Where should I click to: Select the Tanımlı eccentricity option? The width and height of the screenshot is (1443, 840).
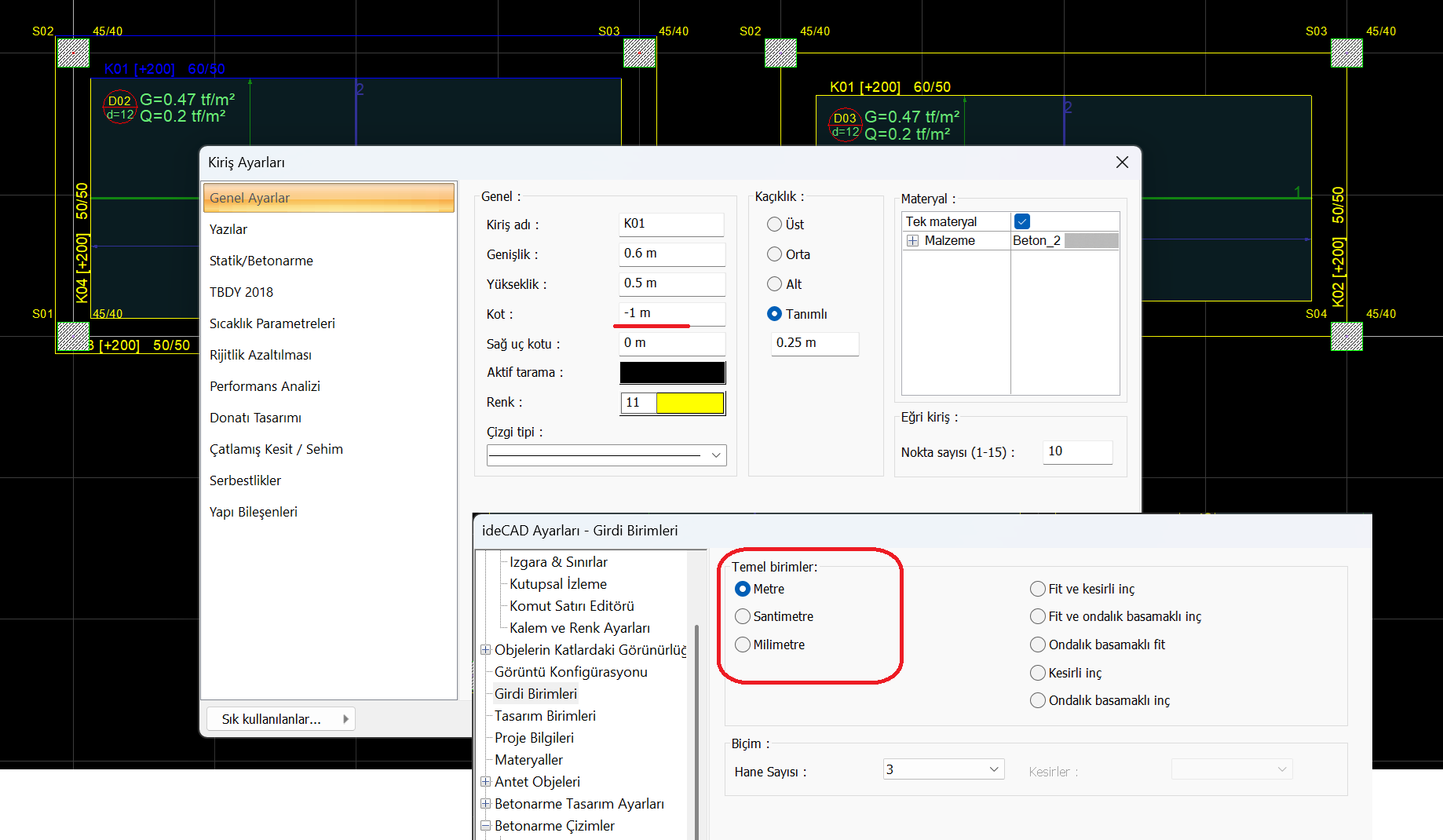774,314
